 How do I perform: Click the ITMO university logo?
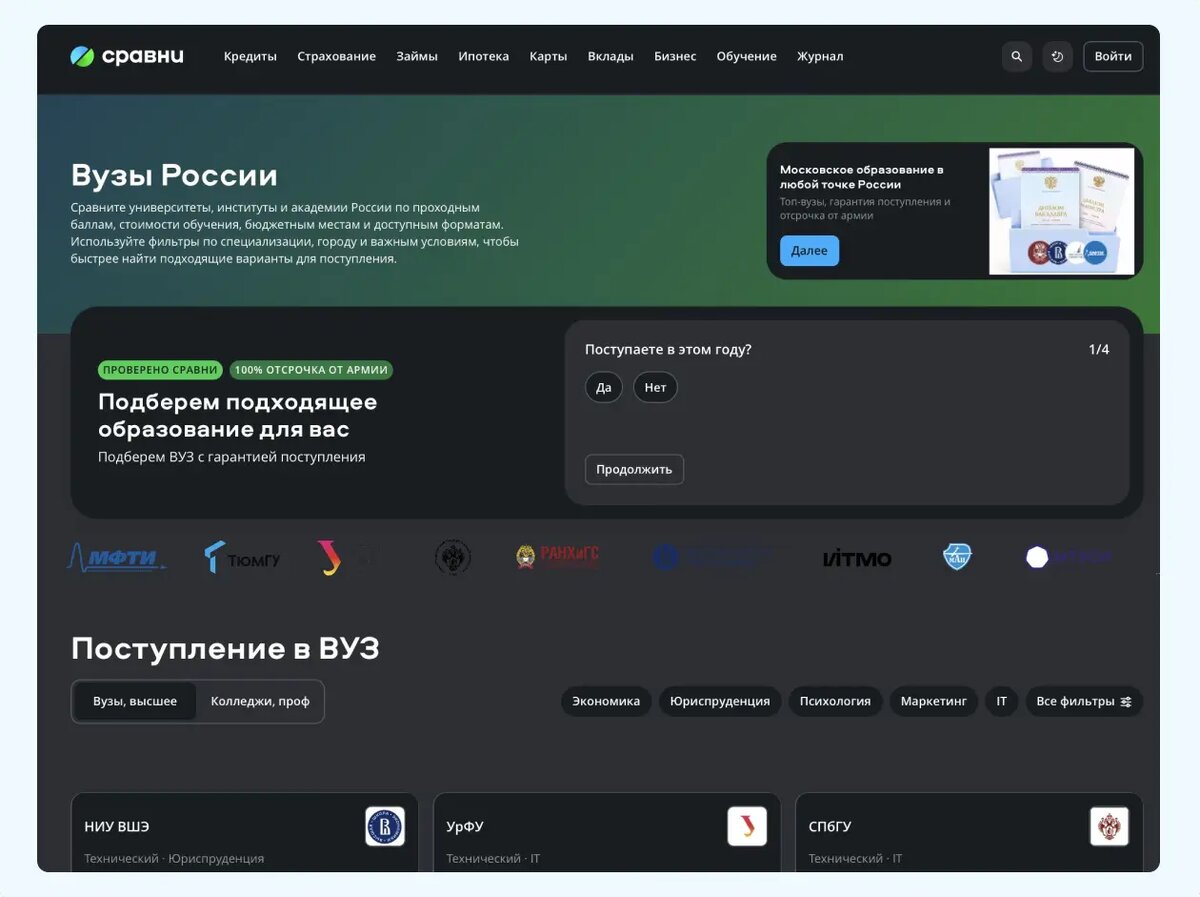pos(857,558)
